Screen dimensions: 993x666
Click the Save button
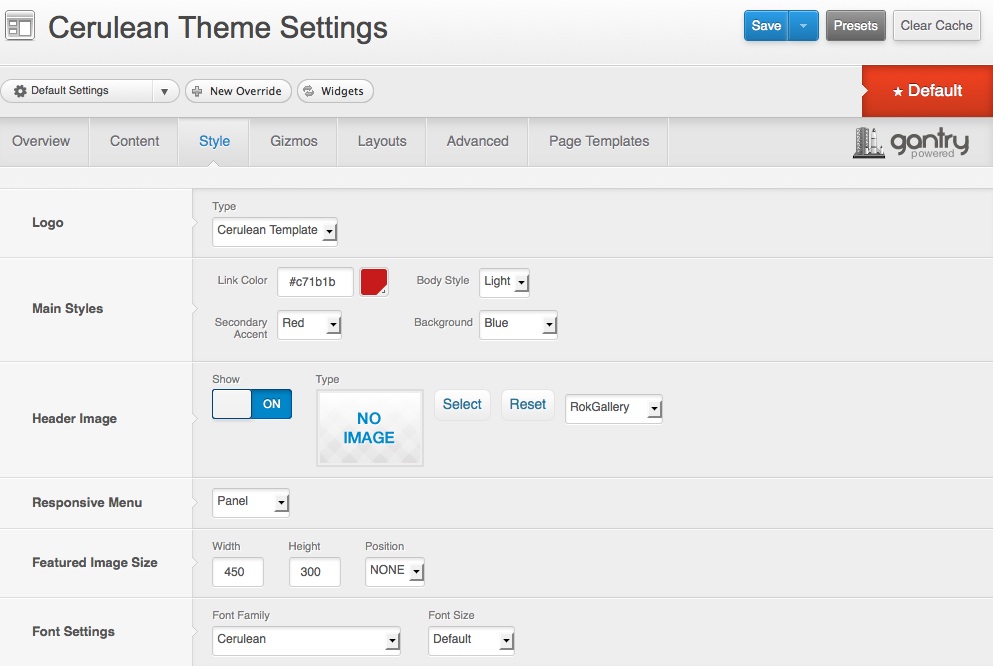766,26
